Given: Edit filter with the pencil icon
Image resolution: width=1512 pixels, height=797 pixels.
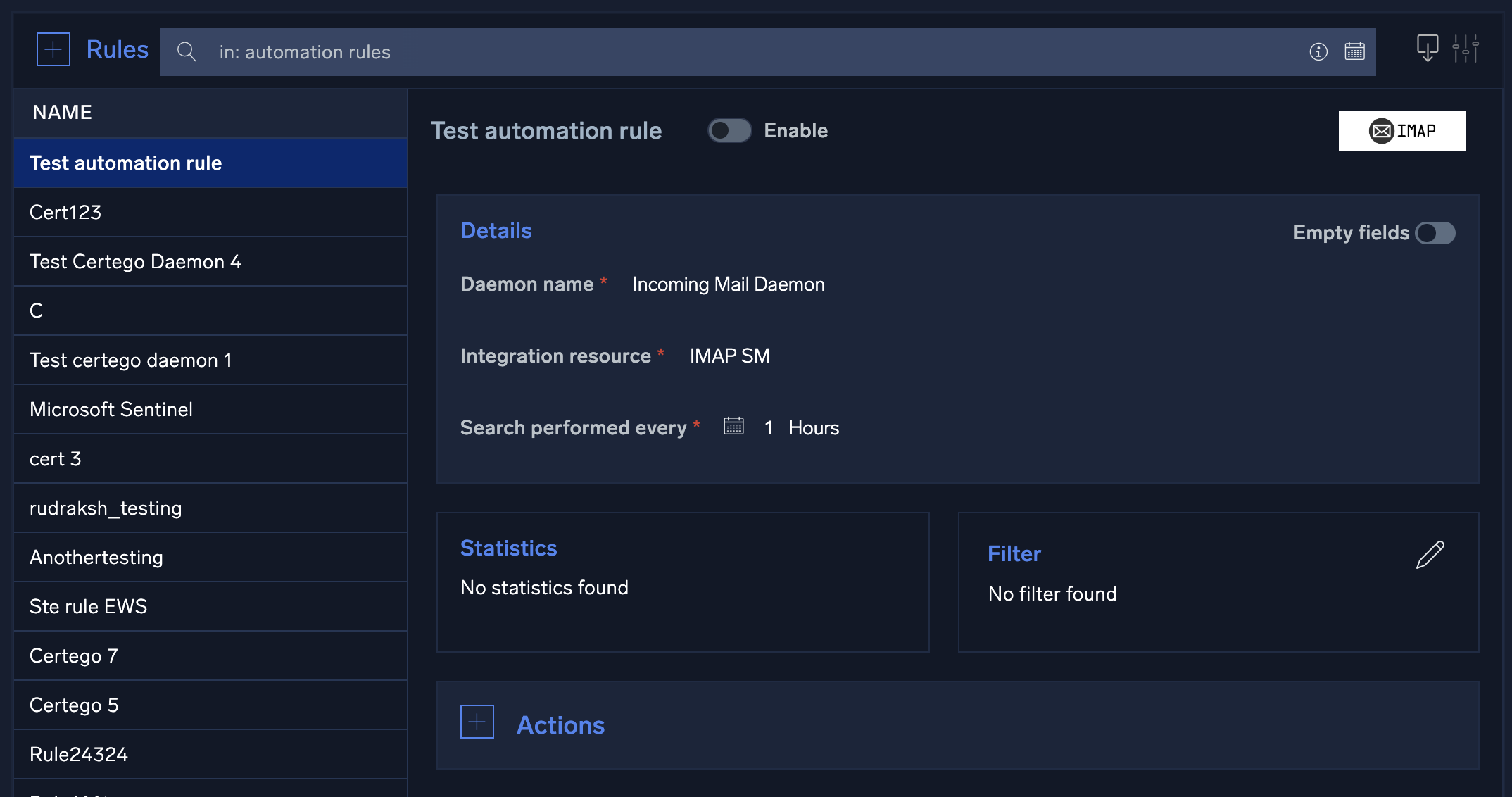Looking at the screenshot, I should 1430,555.
